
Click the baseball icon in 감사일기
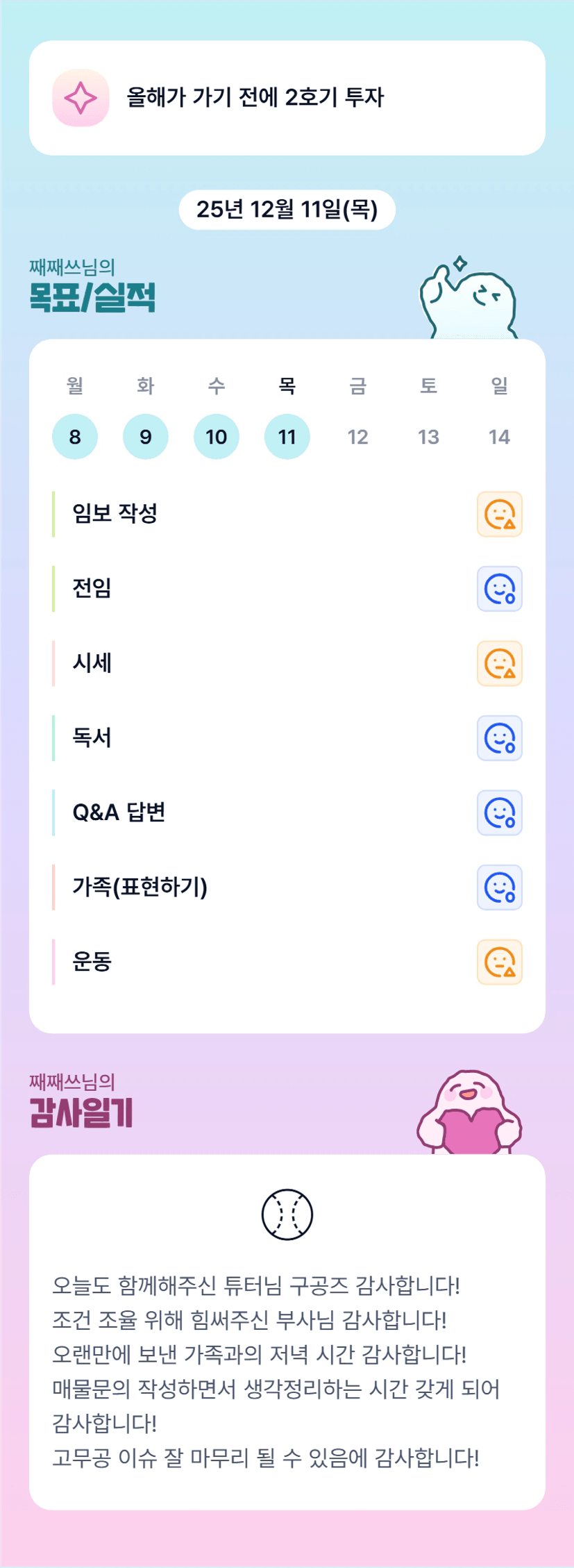(x=287, y=1215)
